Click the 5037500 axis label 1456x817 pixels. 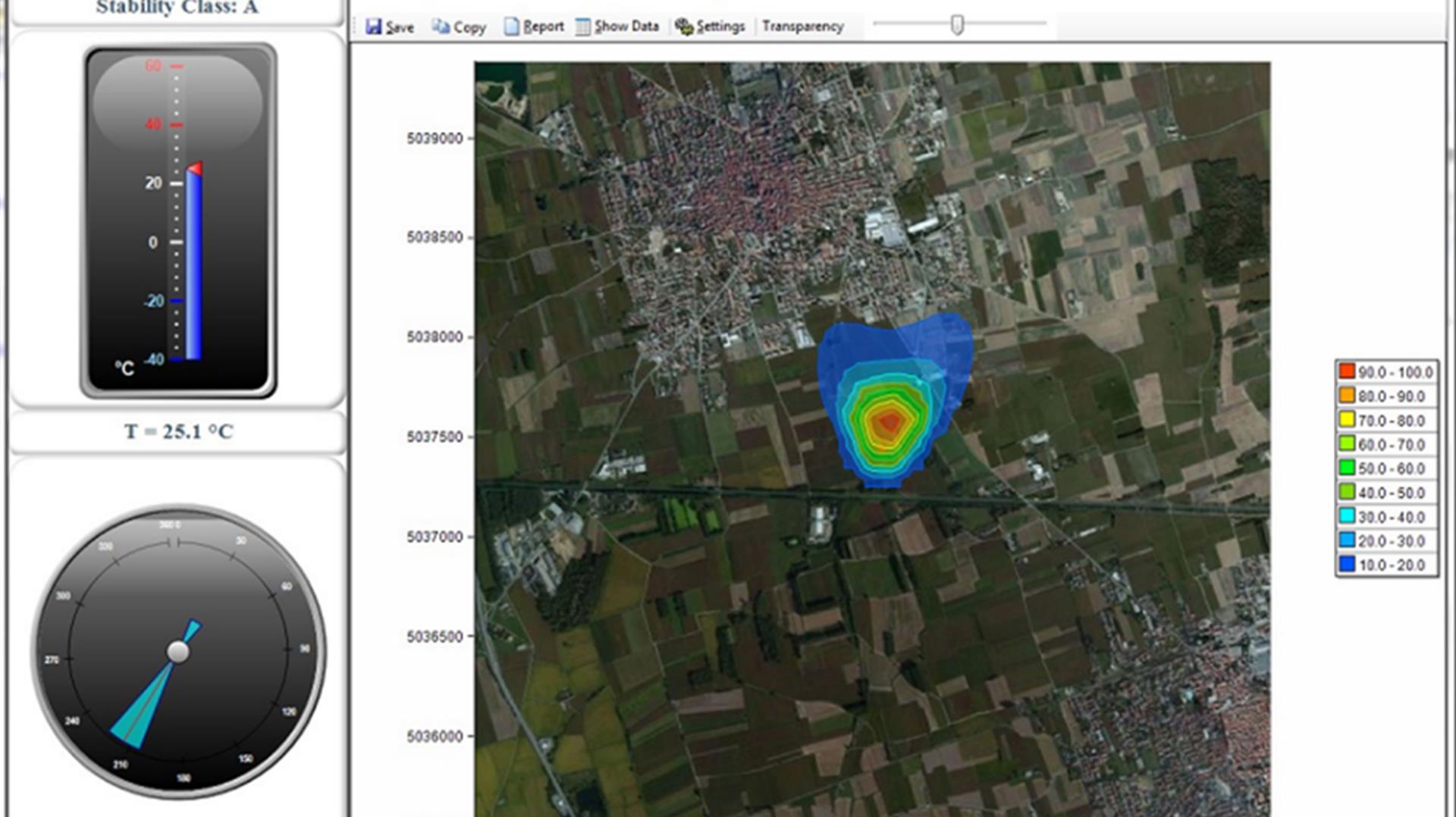[435, 437]
